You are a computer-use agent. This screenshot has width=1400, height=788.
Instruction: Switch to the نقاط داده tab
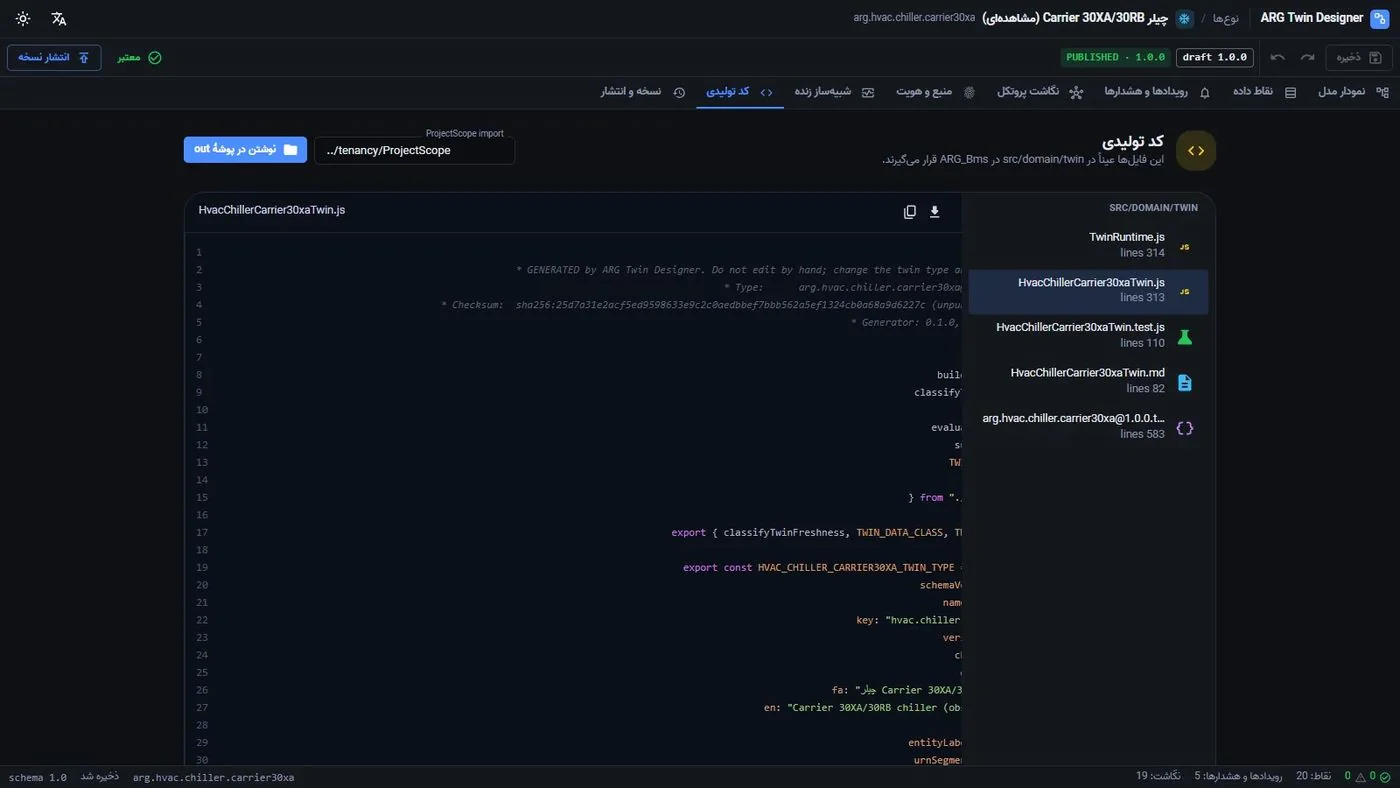pos(1264,92)
